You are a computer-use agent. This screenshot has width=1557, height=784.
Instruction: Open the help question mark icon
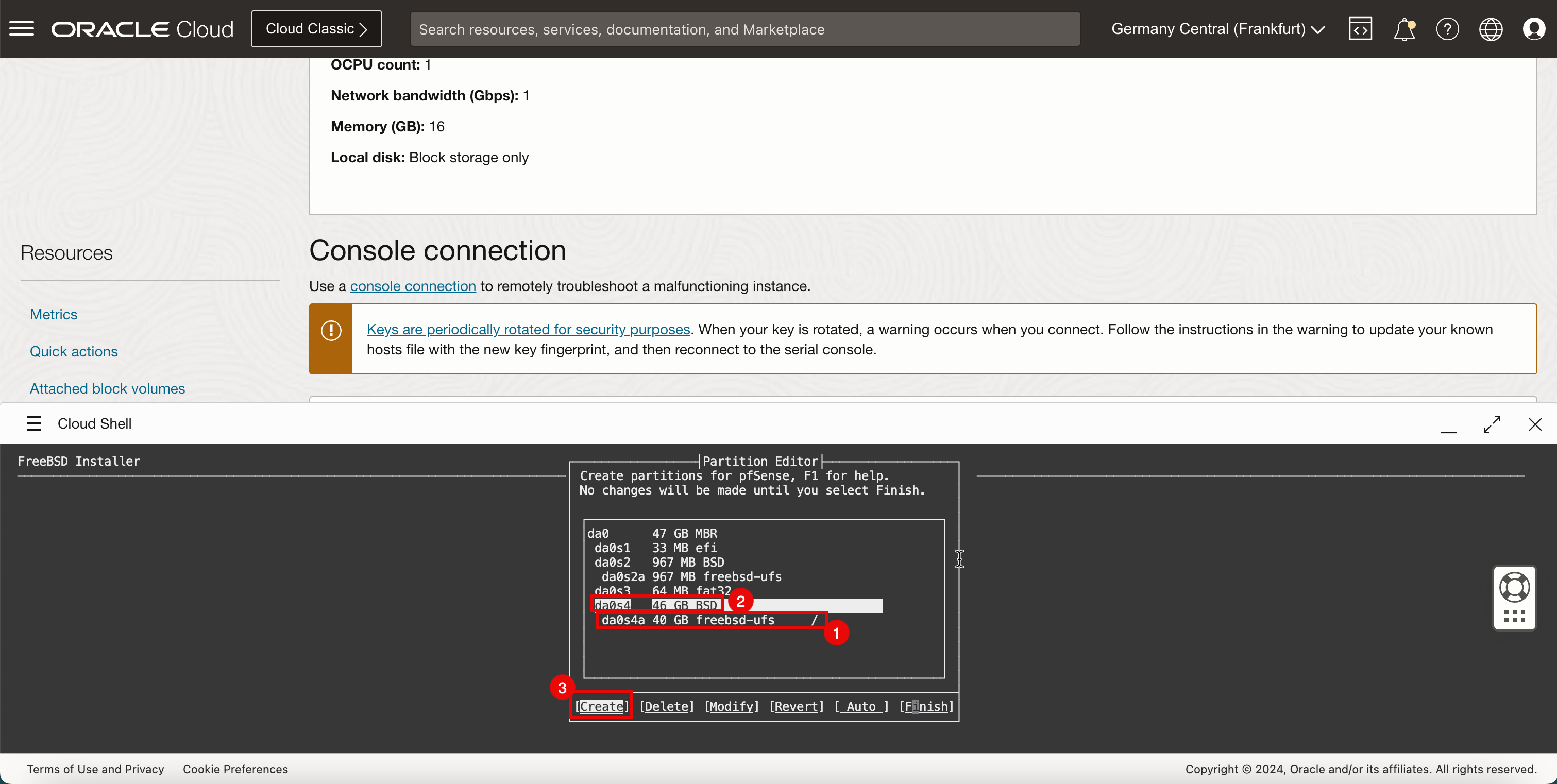pos(1447,29)
